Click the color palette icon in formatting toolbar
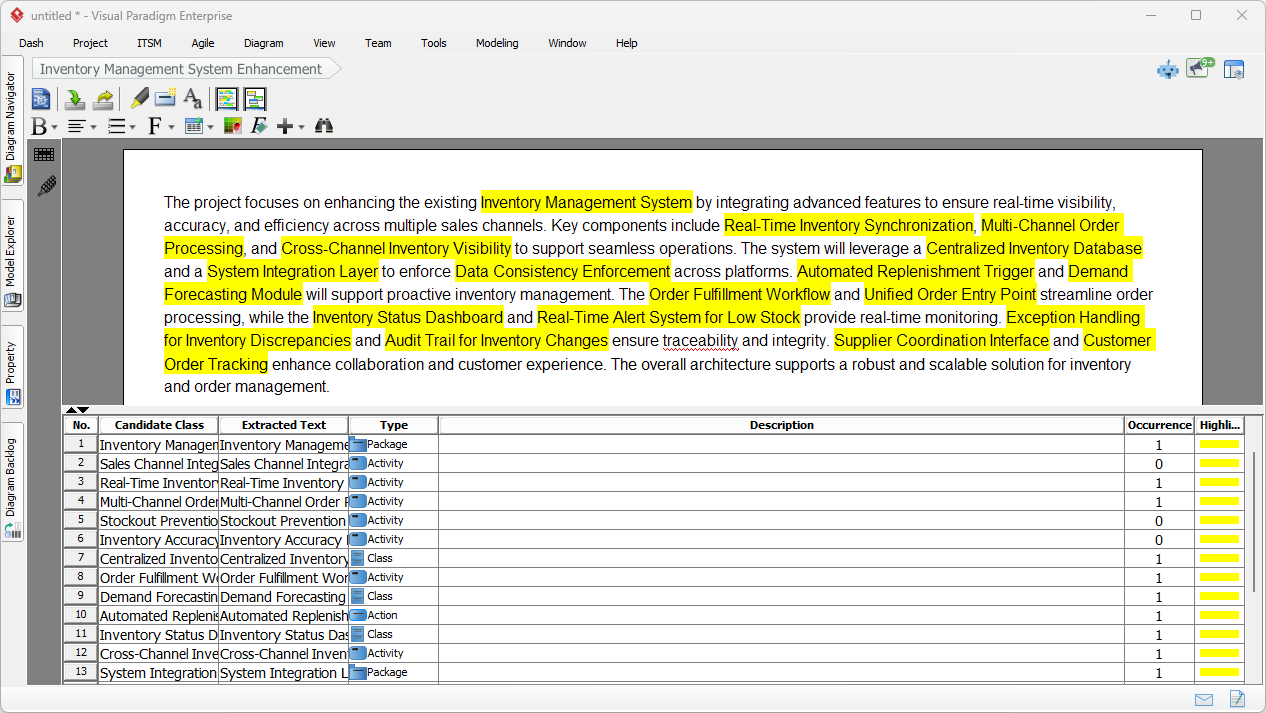The height and width of the screenshot is (713, 1266). 231,126
